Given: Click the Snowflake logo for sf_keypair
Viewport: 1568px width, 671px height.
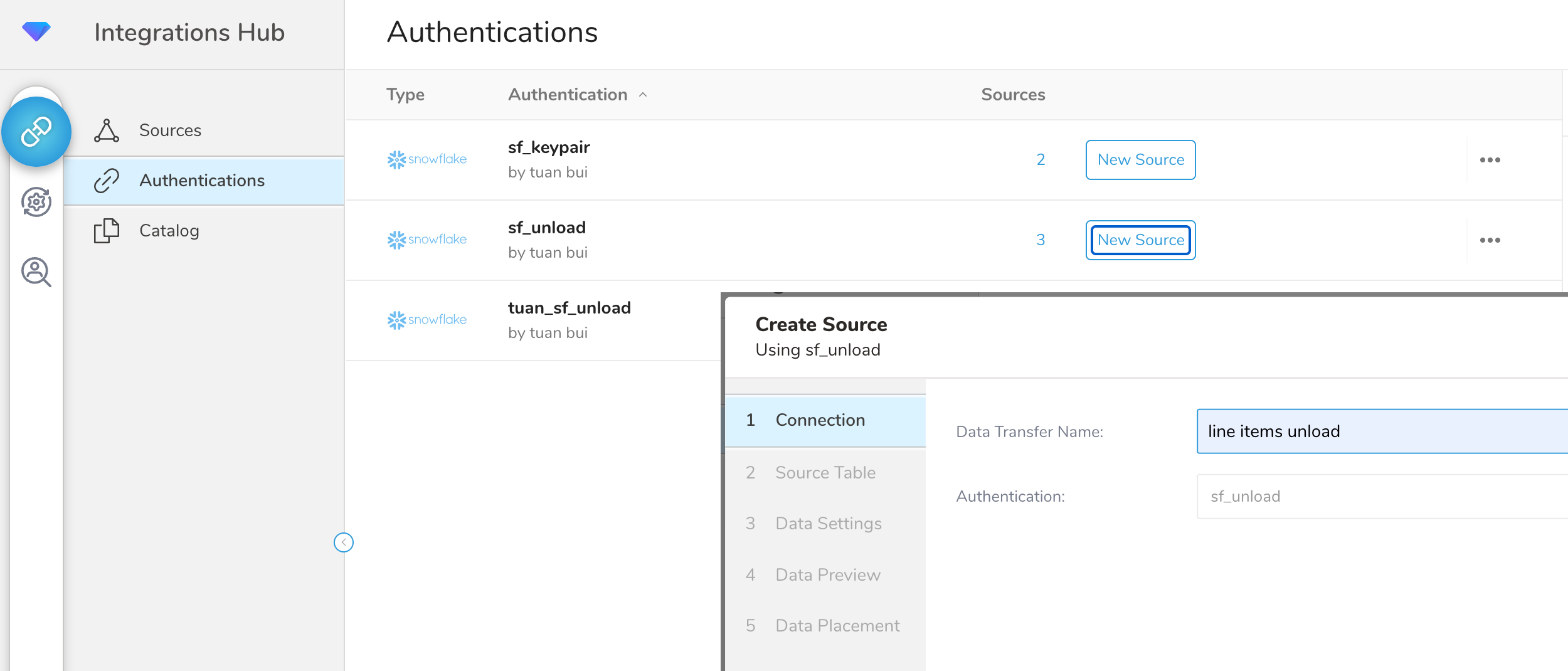Looking at the screenshot, I should pos(427,160).
